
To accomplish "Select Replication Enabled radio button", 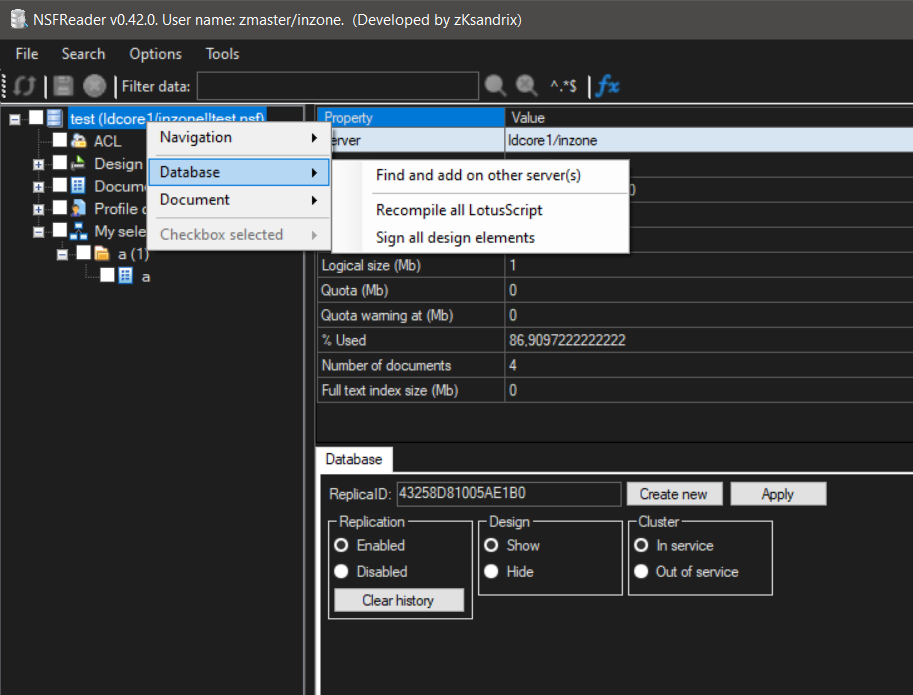I will [x=342, y=545].
